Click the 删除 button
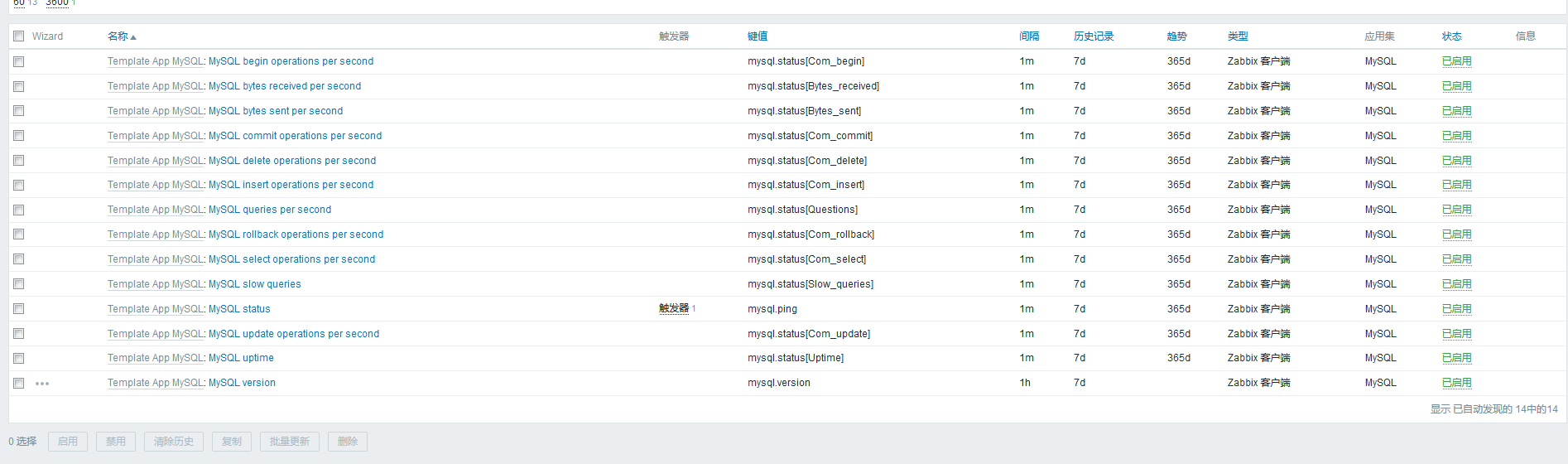The width and height of the screenshot is (1568, 464). [348, 442]
